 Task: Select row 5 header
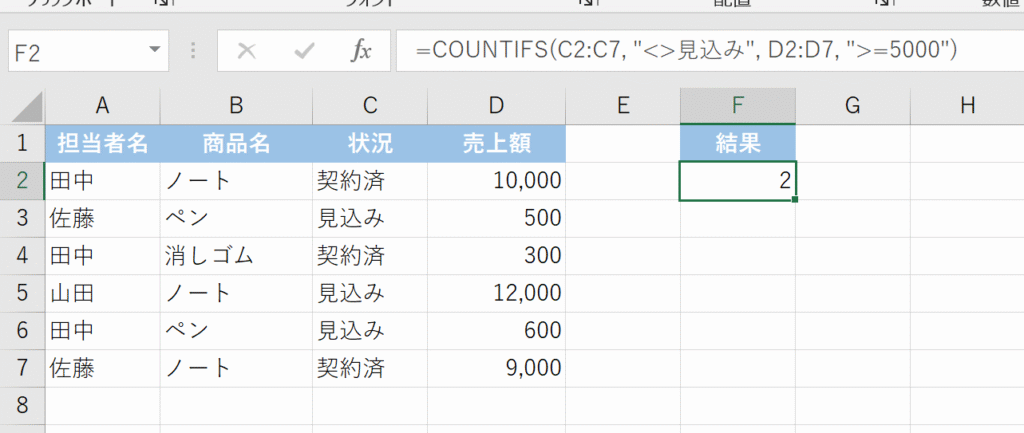(x=22, y=293)
